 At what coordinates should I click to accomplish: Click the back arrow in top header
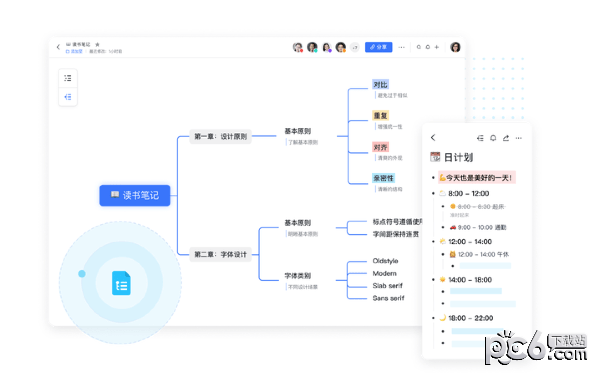click(x=58, y=47)
